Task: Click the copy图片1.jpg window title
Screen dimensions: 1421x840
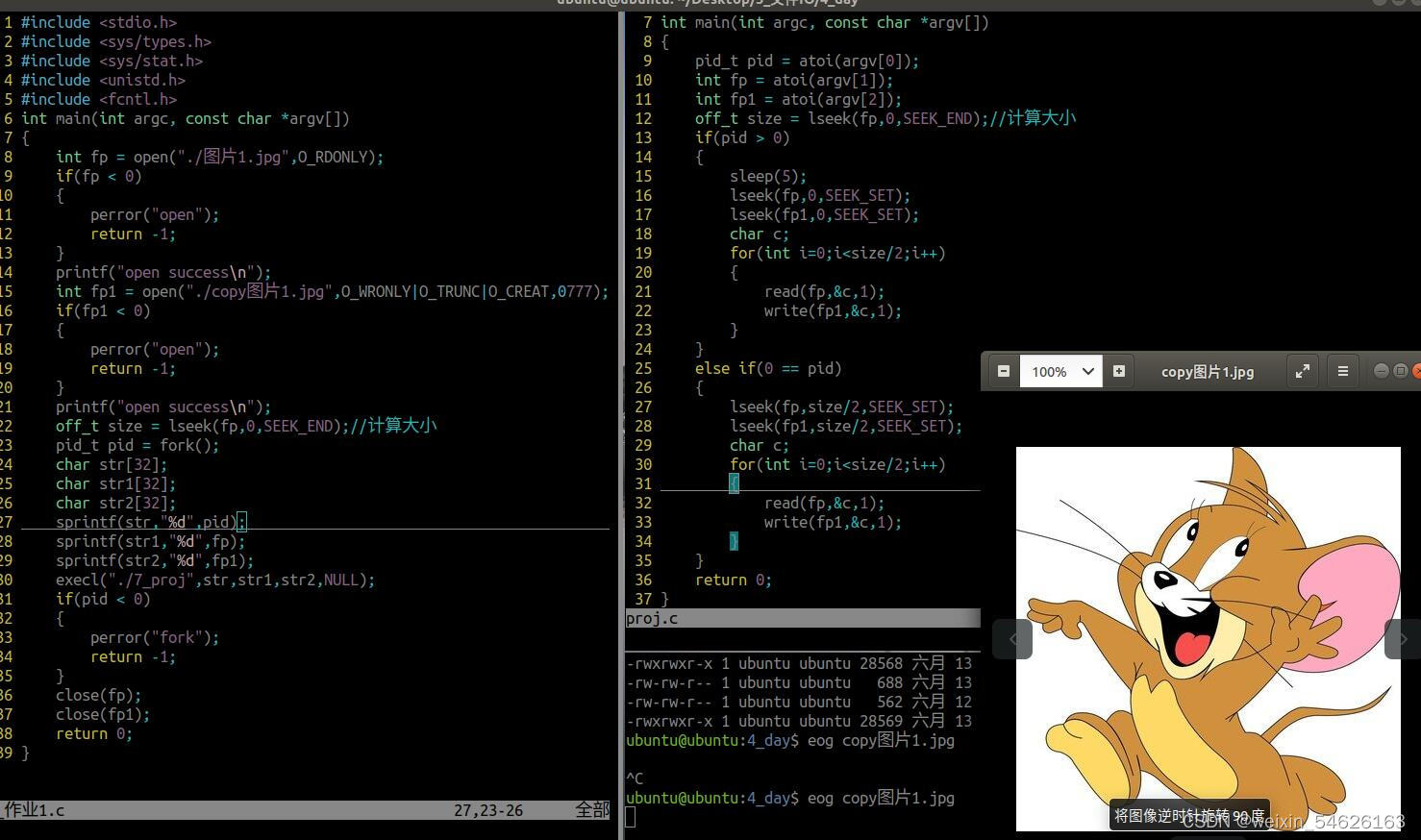Action: (x=1208, y=372)
